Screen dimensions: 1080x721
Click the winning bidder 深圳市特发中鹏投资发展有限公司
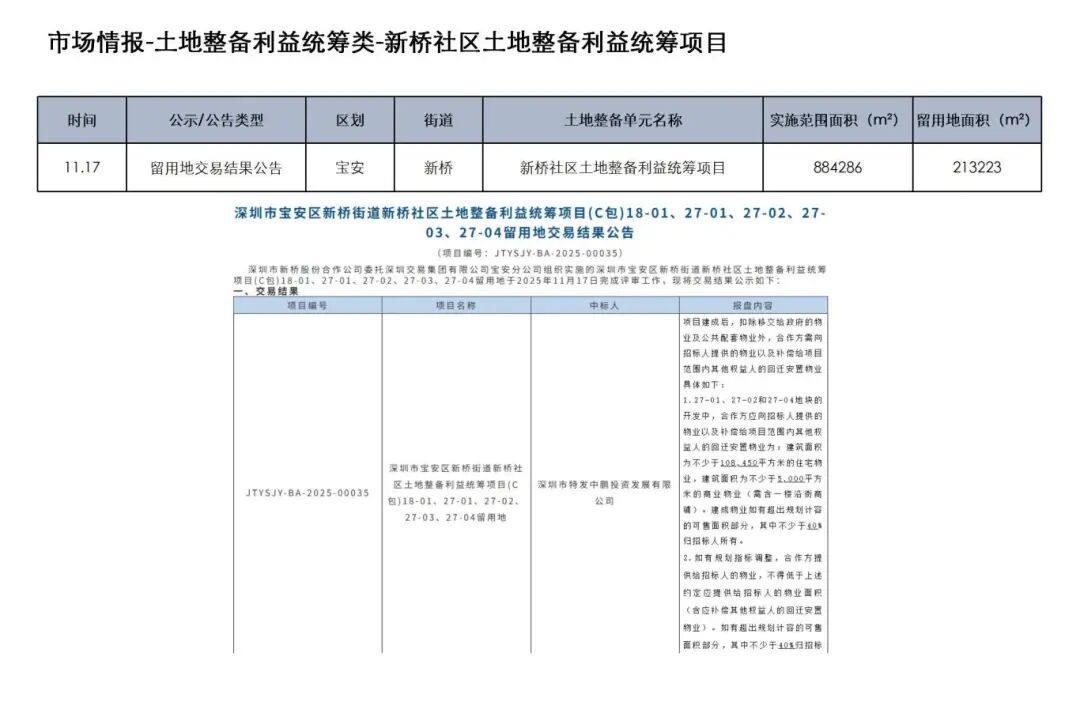[x=604, y=491]
